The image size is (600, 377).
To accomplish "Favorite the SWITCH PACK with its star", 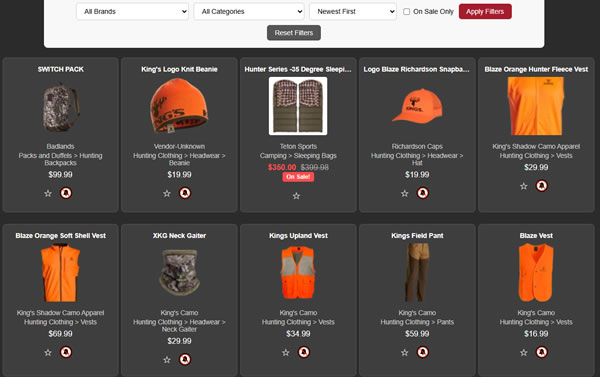I will 48,193.
